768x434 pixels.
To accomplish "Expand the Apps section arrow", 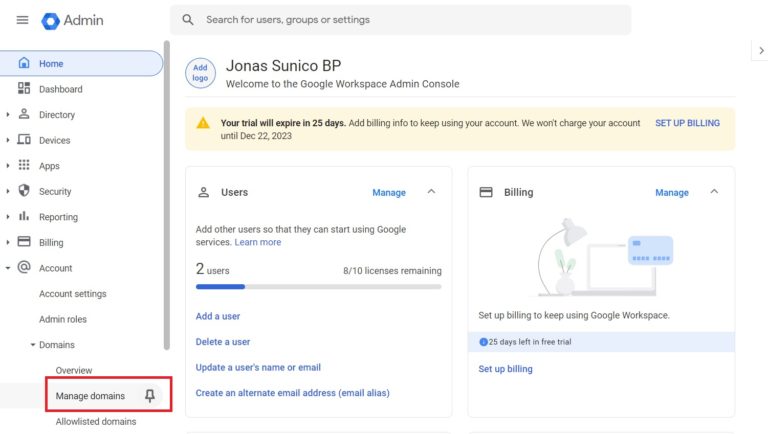I will click(x=7, y=166).
